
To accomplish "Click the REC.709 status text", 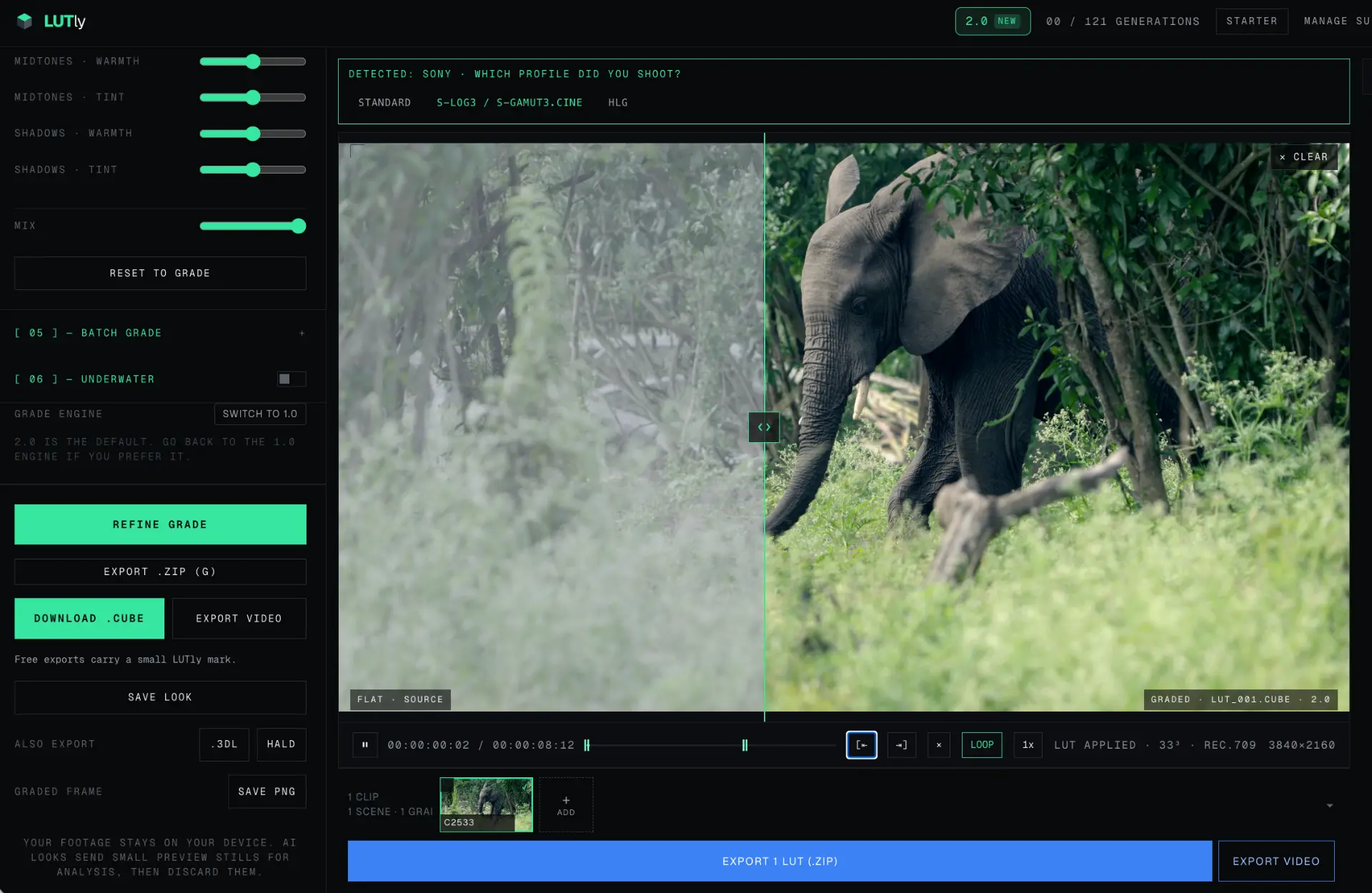I will click(1230, 745).
